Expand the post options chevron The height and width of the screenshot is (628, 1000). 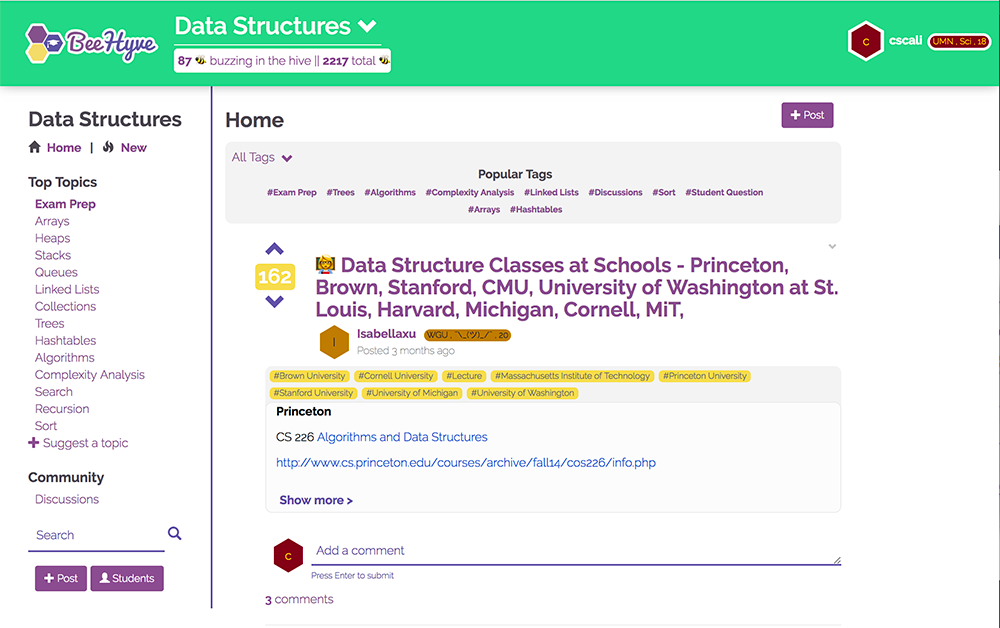pos(832,246)
